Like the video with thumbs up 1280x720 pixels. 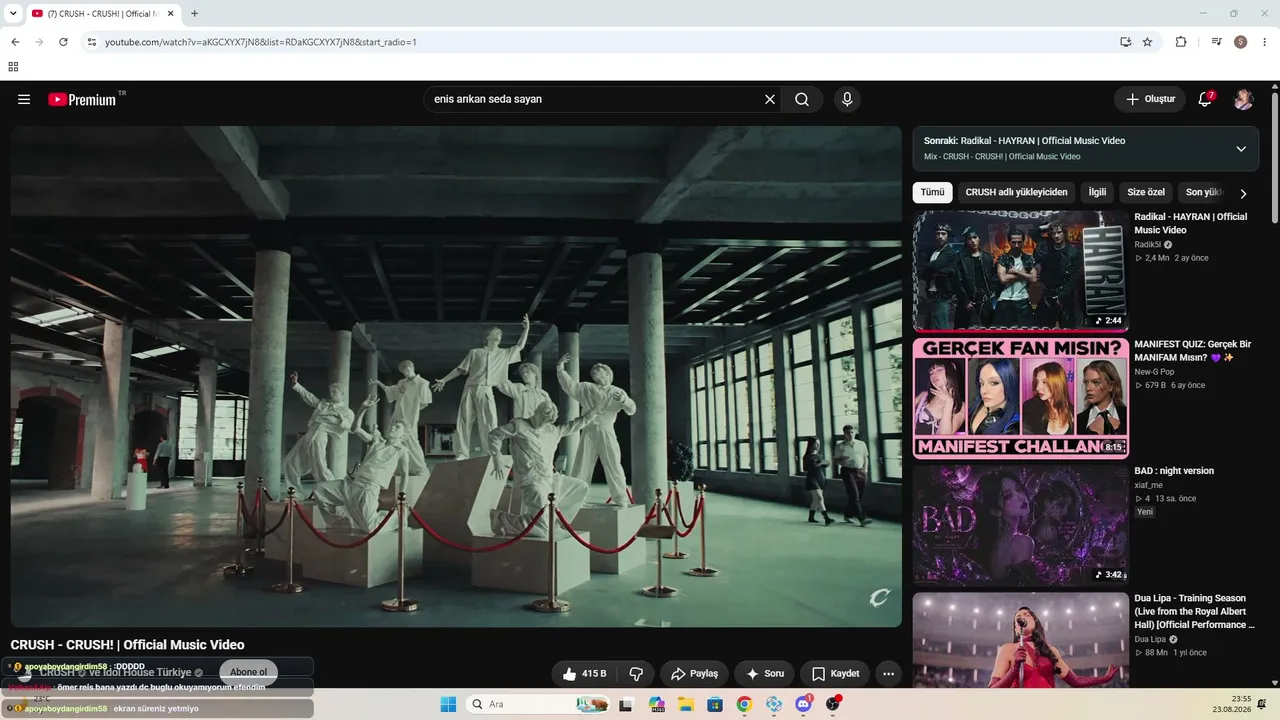[x=584, y=674]
